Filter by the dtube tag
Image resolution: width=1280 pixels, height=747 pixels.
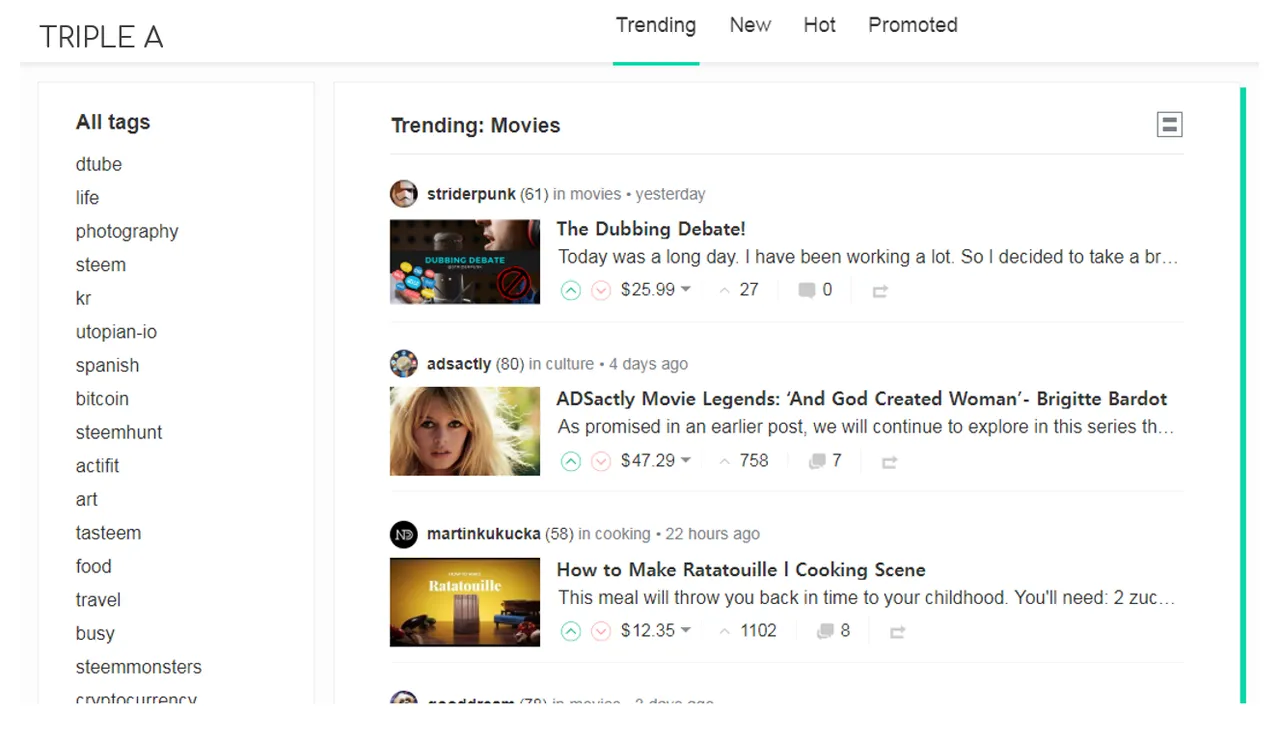99,164
